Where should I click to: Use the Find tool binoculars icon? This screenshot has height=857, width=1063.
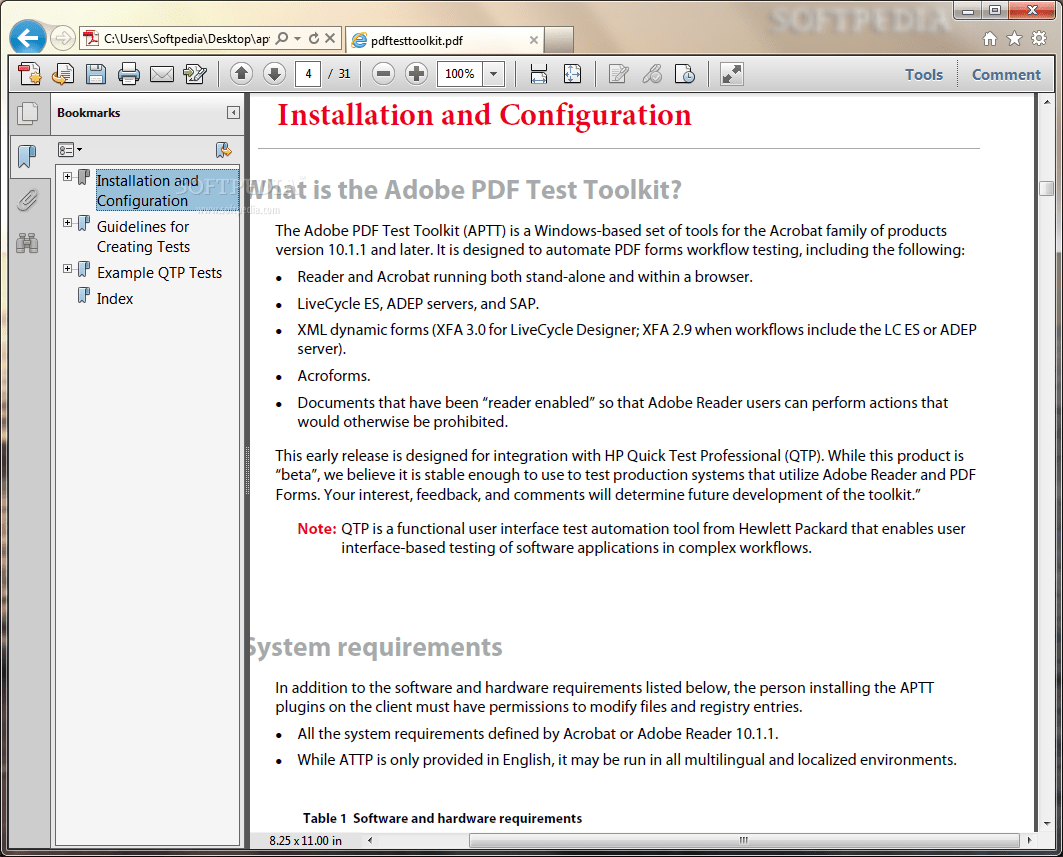(28, 242)
